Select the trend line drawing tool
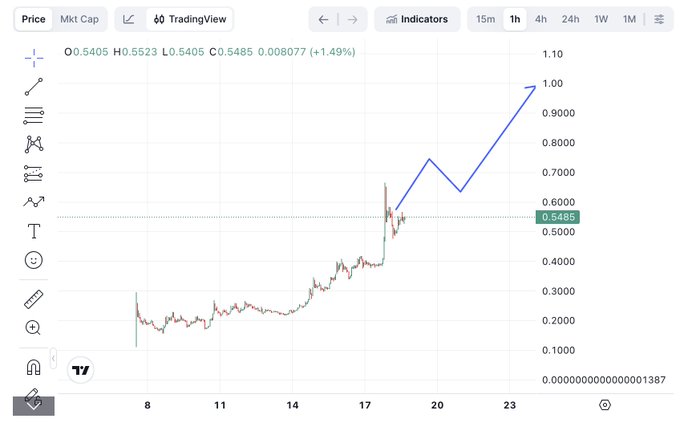 tap(34, 87)
